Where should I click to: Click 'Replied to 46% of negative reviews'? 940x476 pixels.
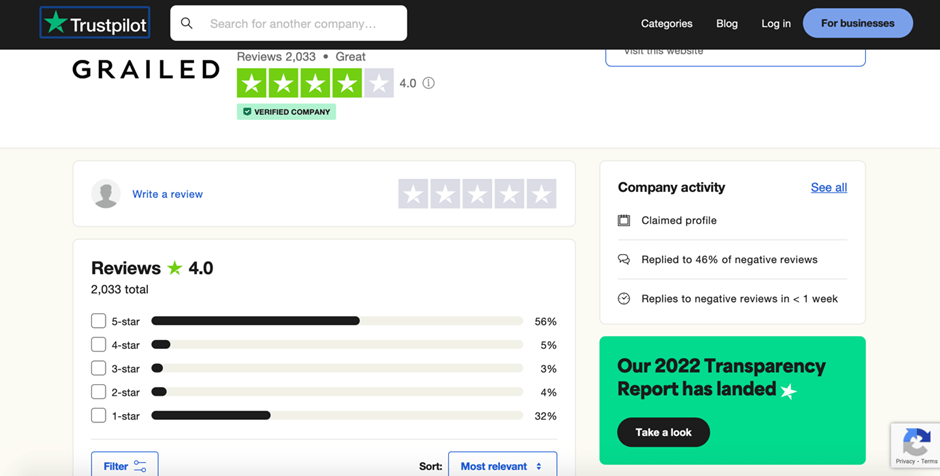click(x=729, y=260)
